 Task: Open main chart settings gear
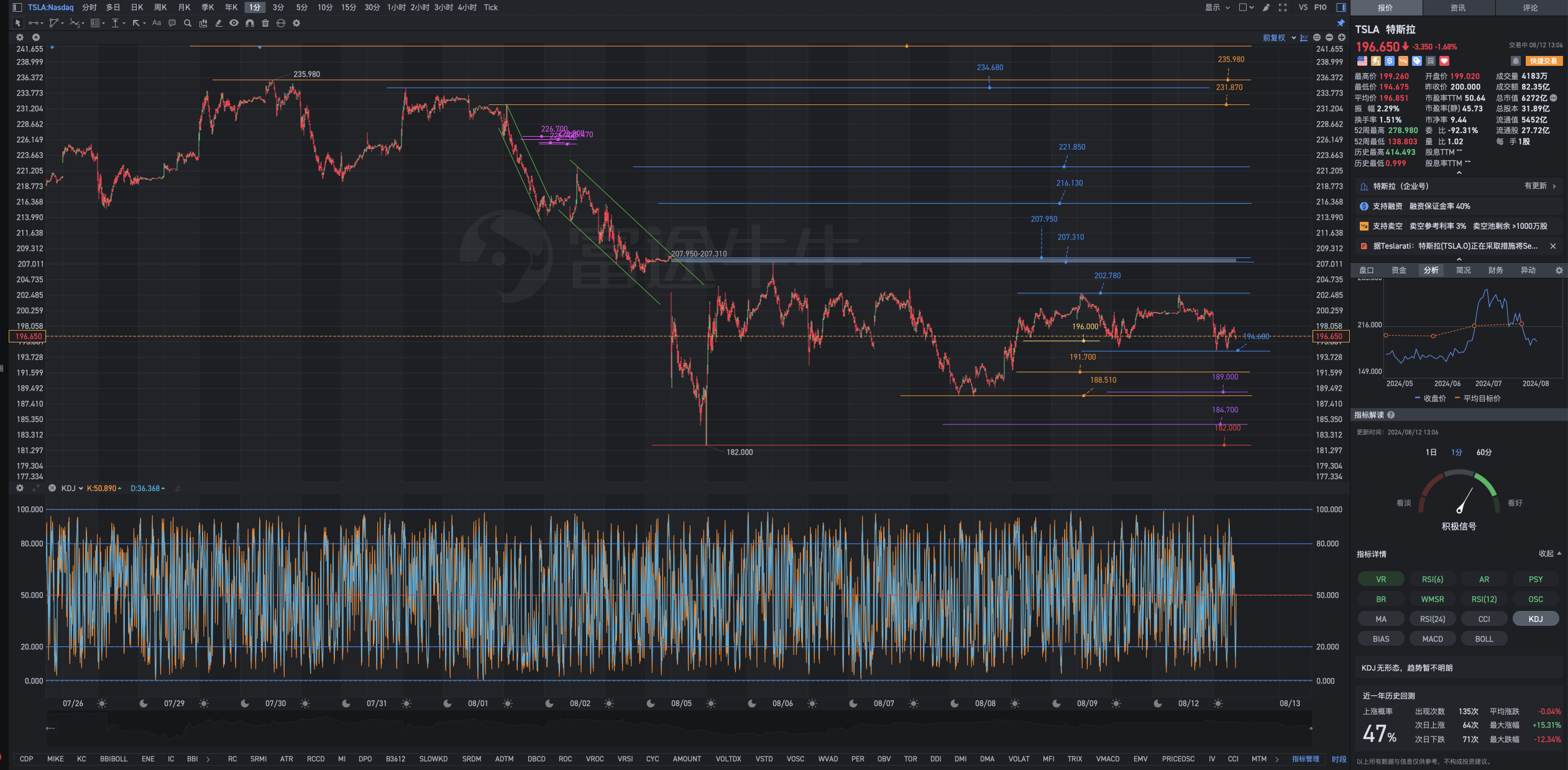click(x=20, y=37)
